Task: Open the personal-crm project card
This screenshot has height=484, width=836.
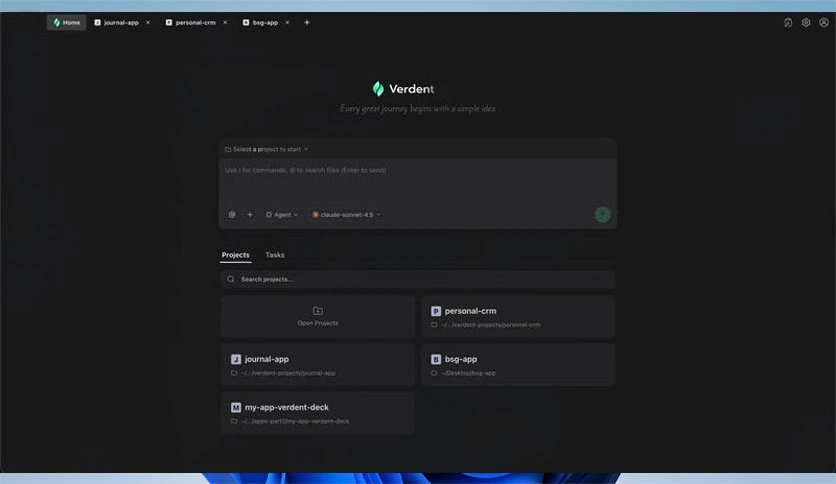Action: [x=518, y=317]
